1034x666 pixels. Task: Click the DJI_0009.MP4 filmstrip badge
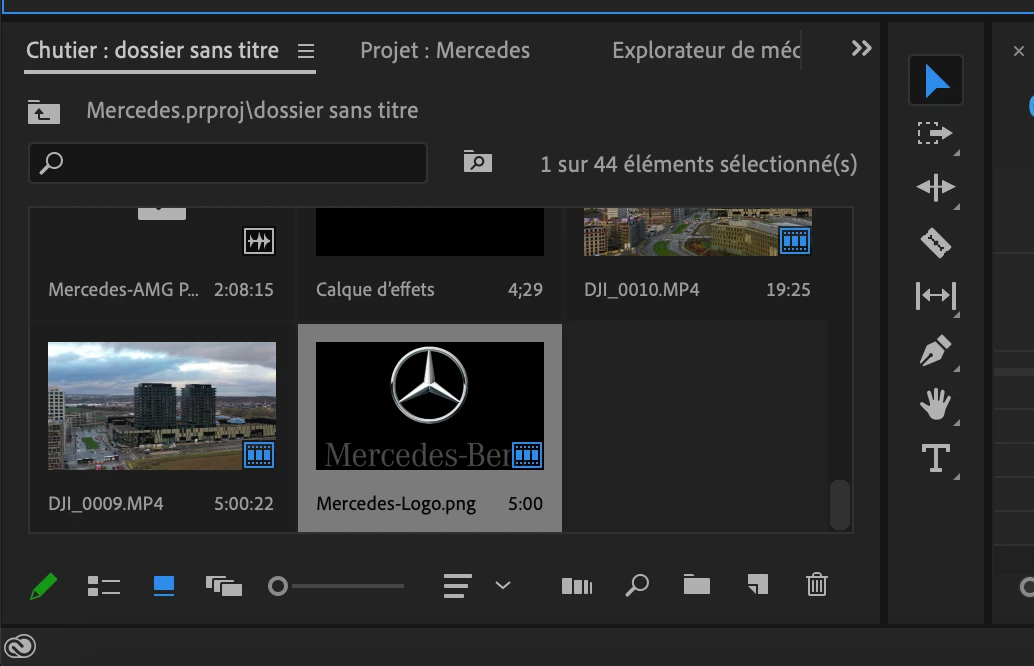[259, 455]
